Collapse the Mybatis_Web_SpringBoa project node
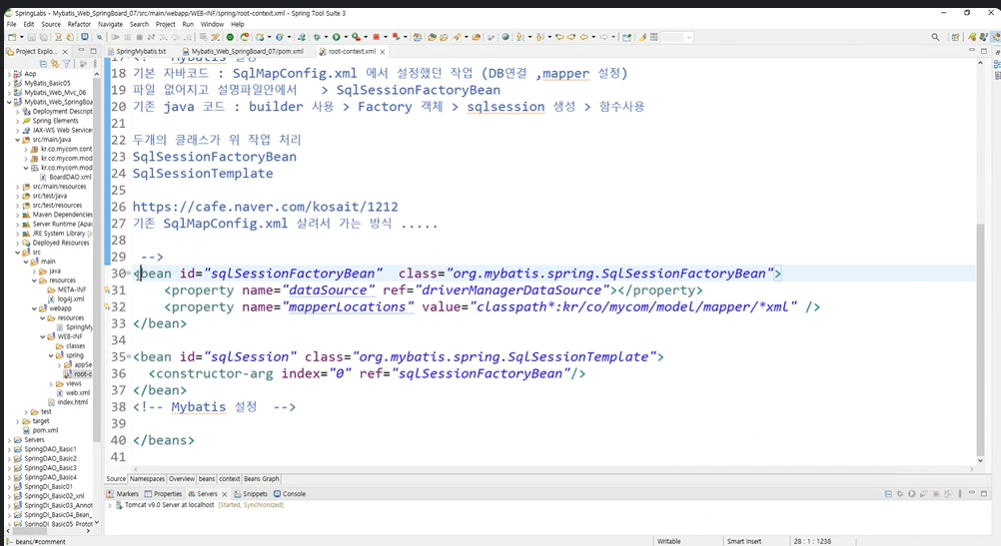 click(x=9, y=102)
